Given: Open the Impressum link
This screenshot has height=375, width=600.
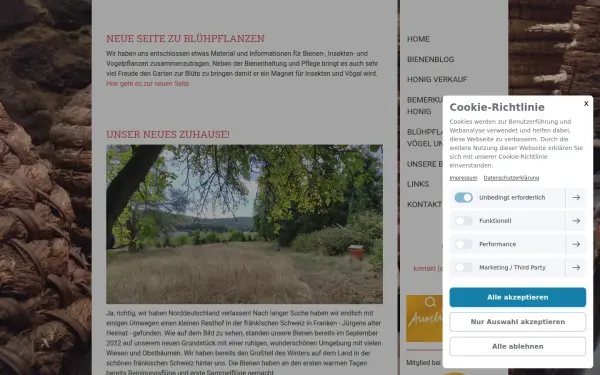Looking at the screenshot, I should (x=463, y=178).
